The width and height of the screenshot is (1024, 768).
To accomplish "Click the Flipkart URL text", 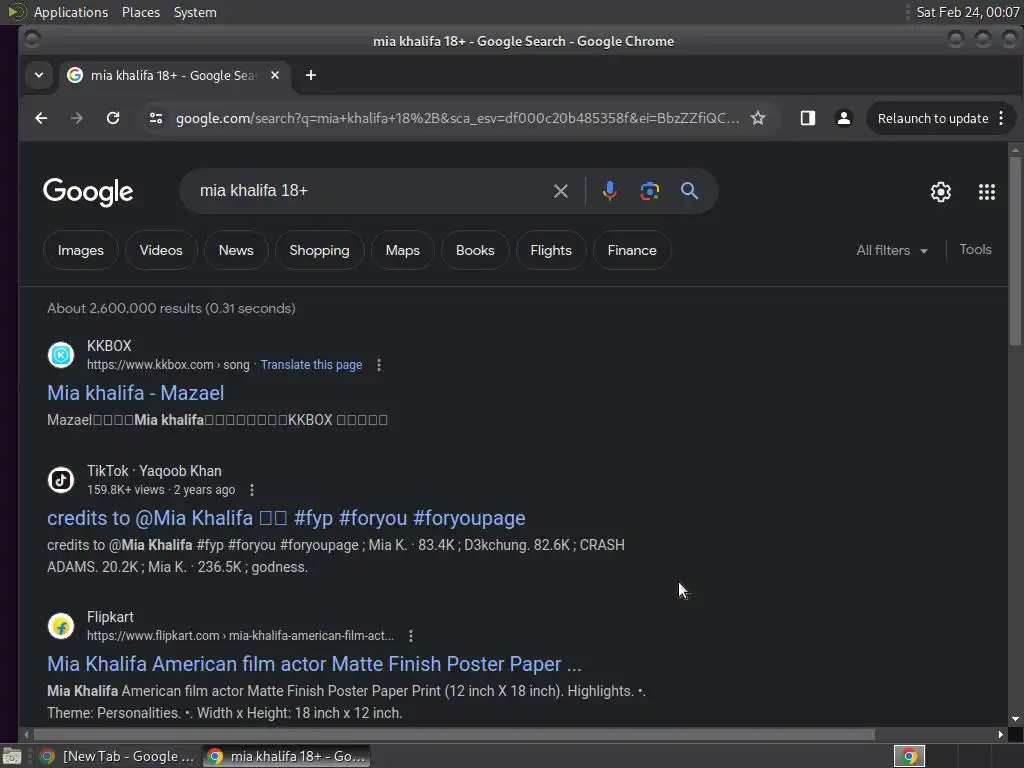I will (240, 635).
